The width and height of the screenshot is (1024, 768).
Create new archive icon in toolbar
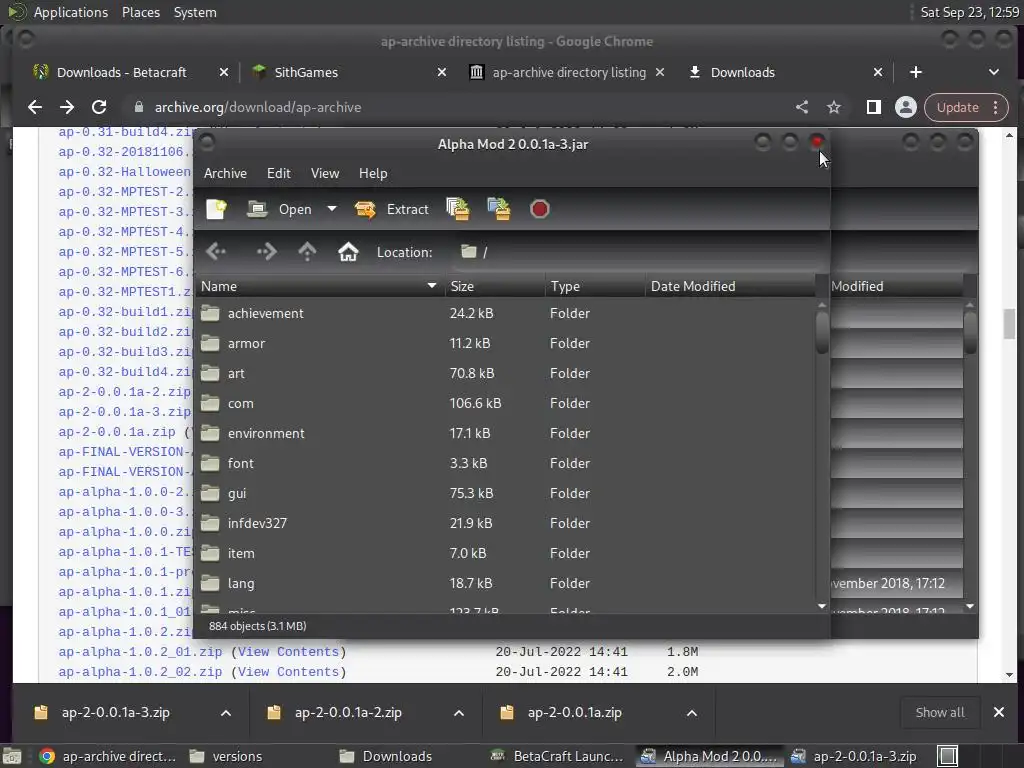216,210
